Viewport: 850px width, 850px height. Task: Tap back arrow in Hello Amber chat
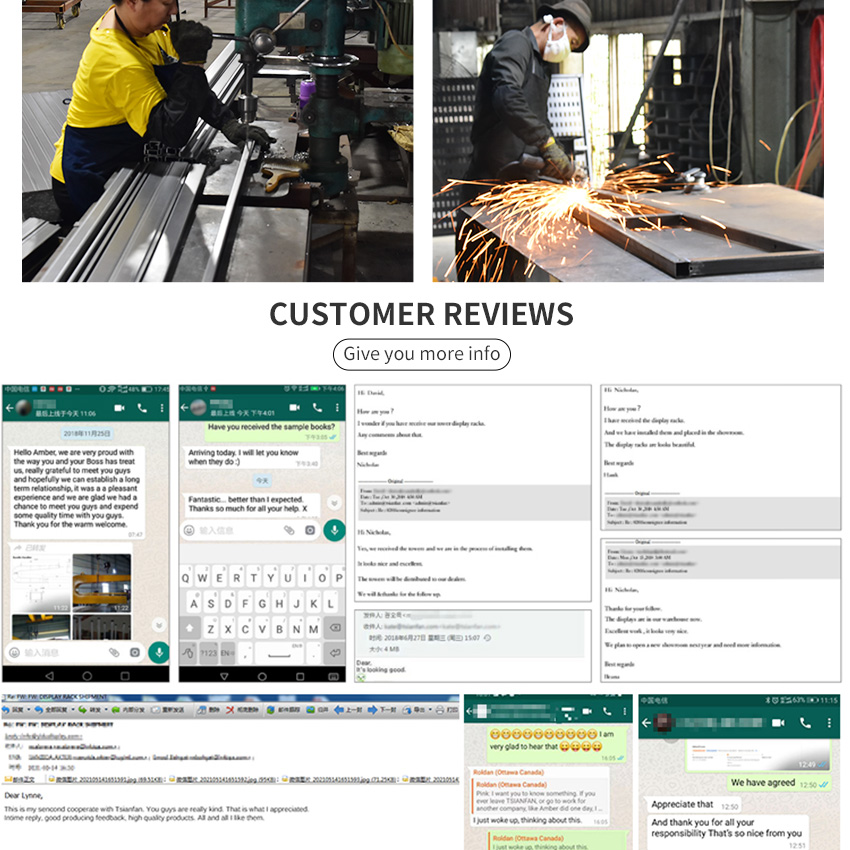[x=9, y=408]
